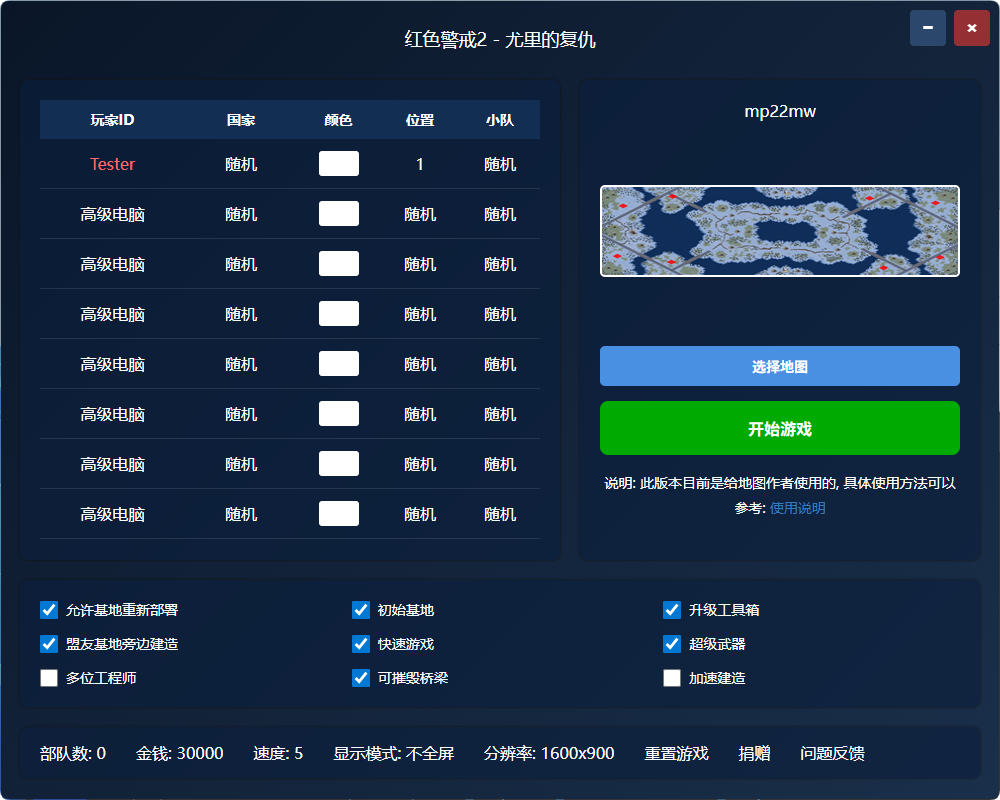The width and height of the screenshot is (1000, 800).
Task: Toggle 初始基地 checkbox
Action: pyautogui.click(x=361, y=610)
